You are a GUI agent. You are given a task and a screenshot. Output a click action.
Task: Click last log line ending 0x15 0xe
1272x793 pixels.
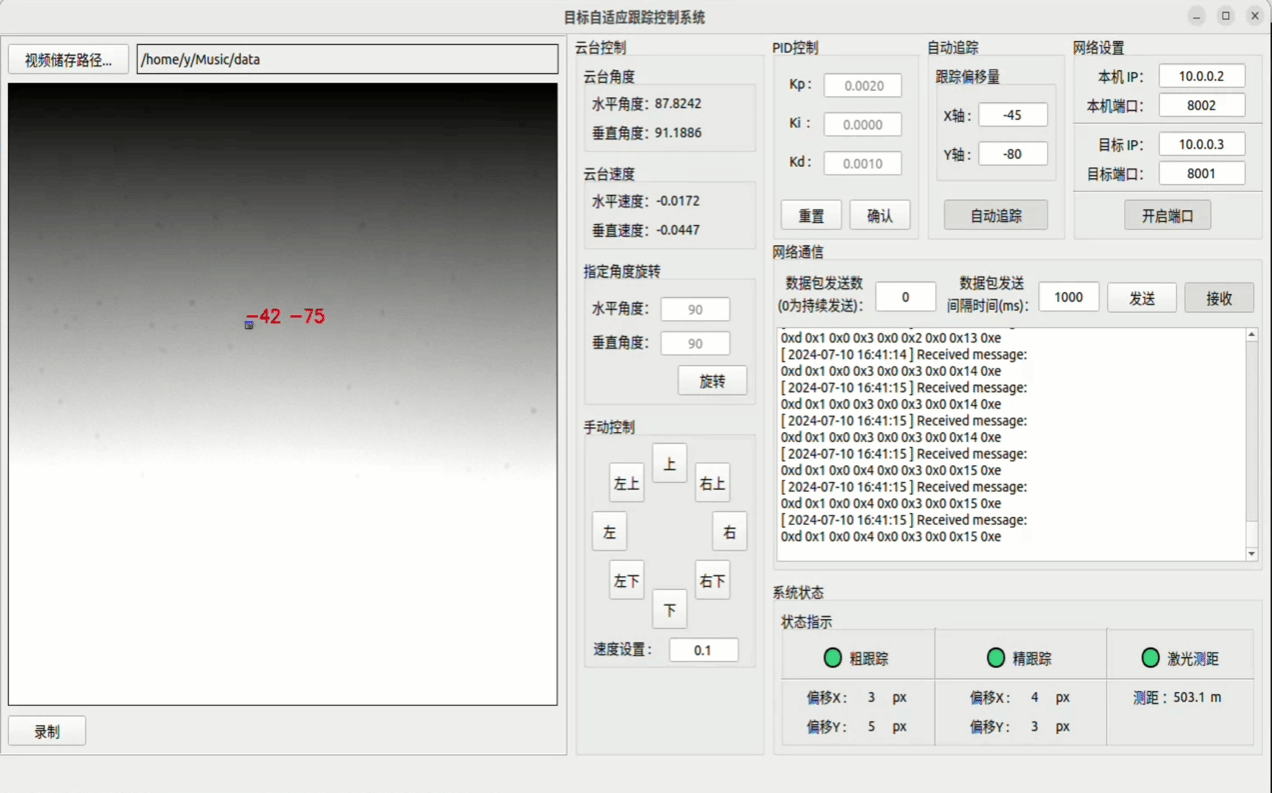click(x=891, y=537)
